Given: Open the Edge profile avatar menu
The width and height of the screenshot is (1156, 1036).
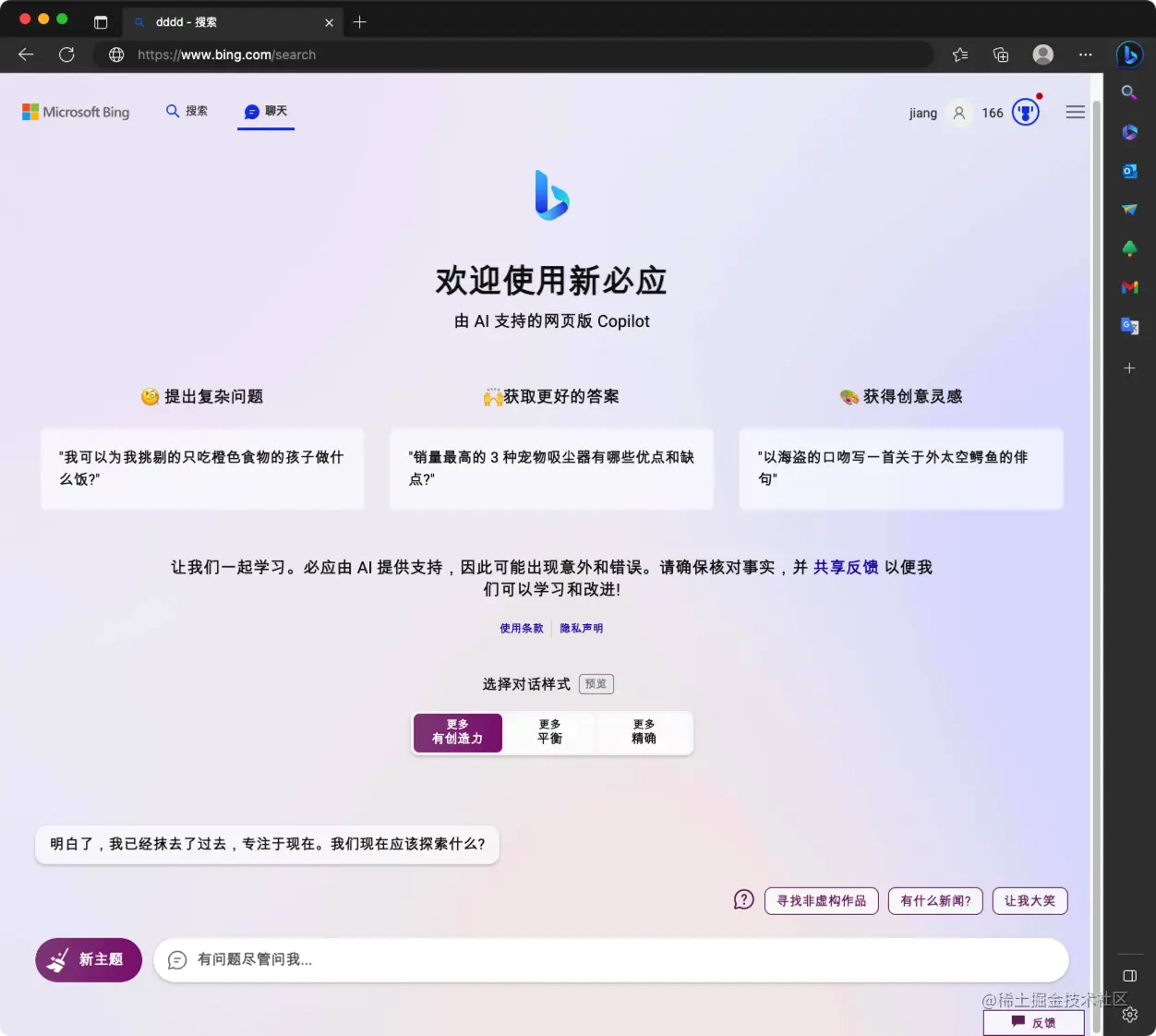Looking at the screenshot, I should [x=1042, y=54].
